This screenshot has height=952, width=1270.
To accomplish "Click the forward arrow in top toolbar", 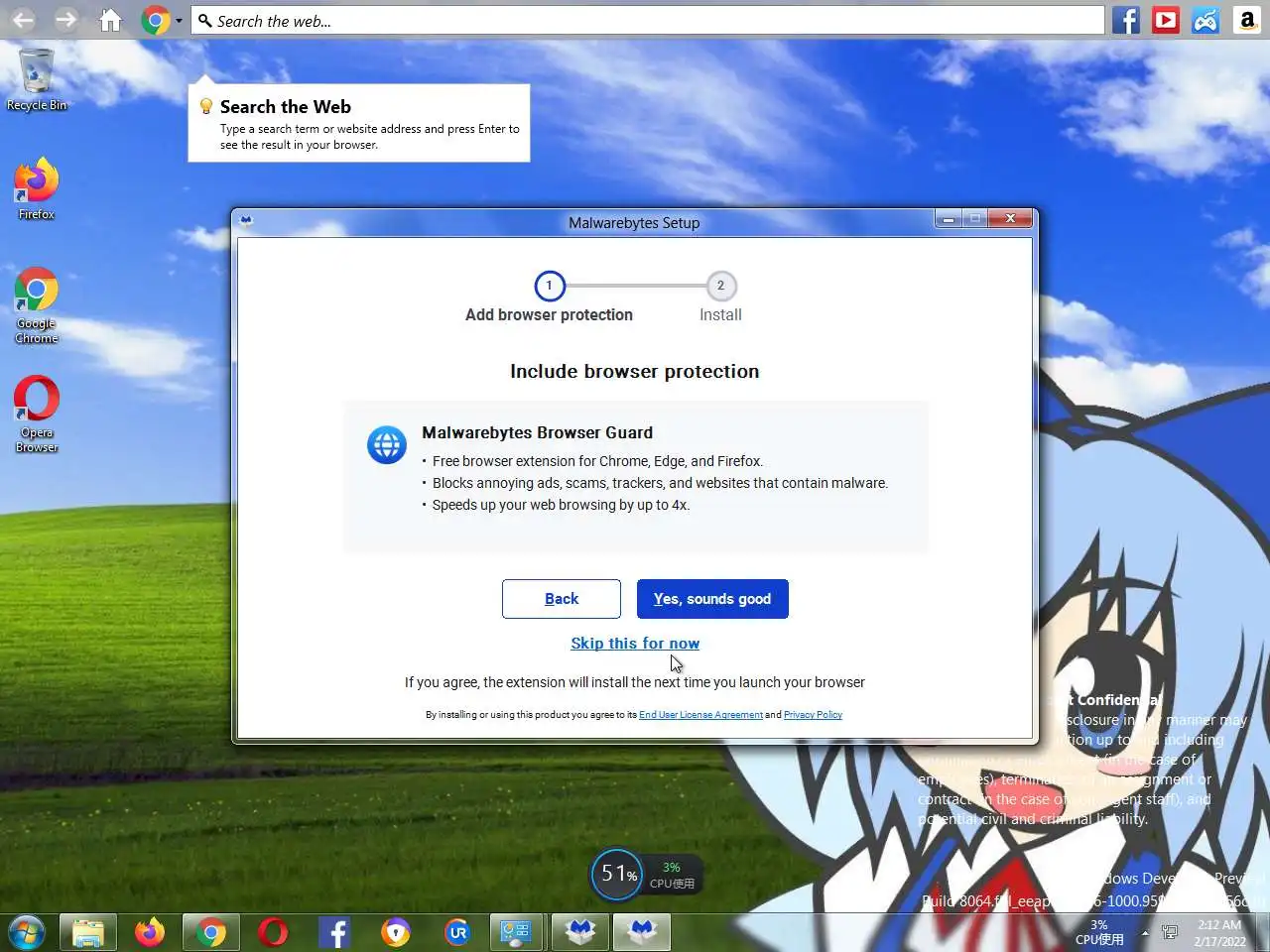I will [65, 20].
